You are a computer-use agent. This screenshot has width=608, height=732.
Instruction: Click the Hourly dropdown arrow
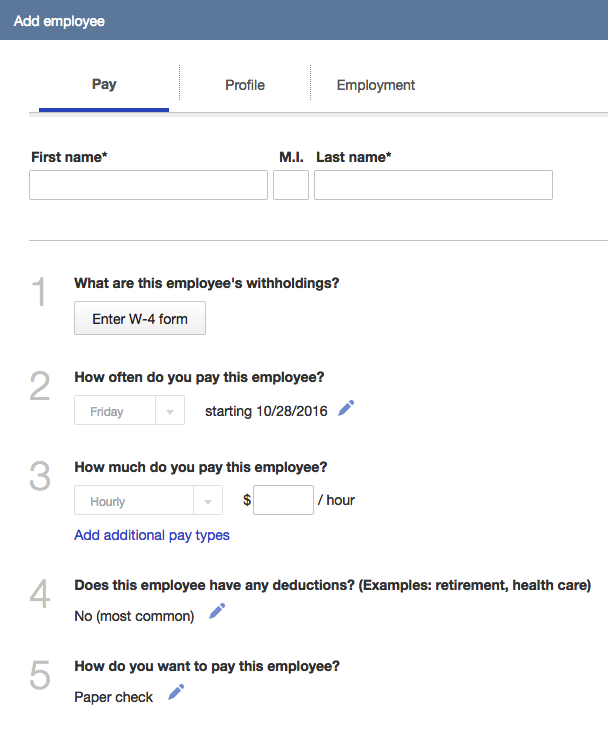(208, 501)
